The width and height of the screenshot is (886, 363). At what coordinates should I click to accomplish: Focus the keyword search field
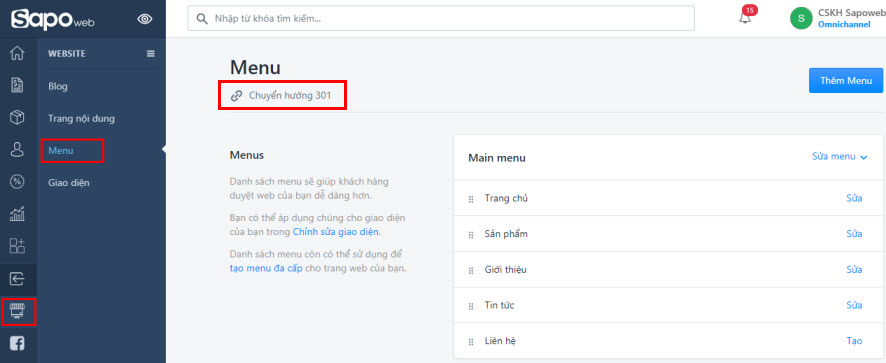441,19
